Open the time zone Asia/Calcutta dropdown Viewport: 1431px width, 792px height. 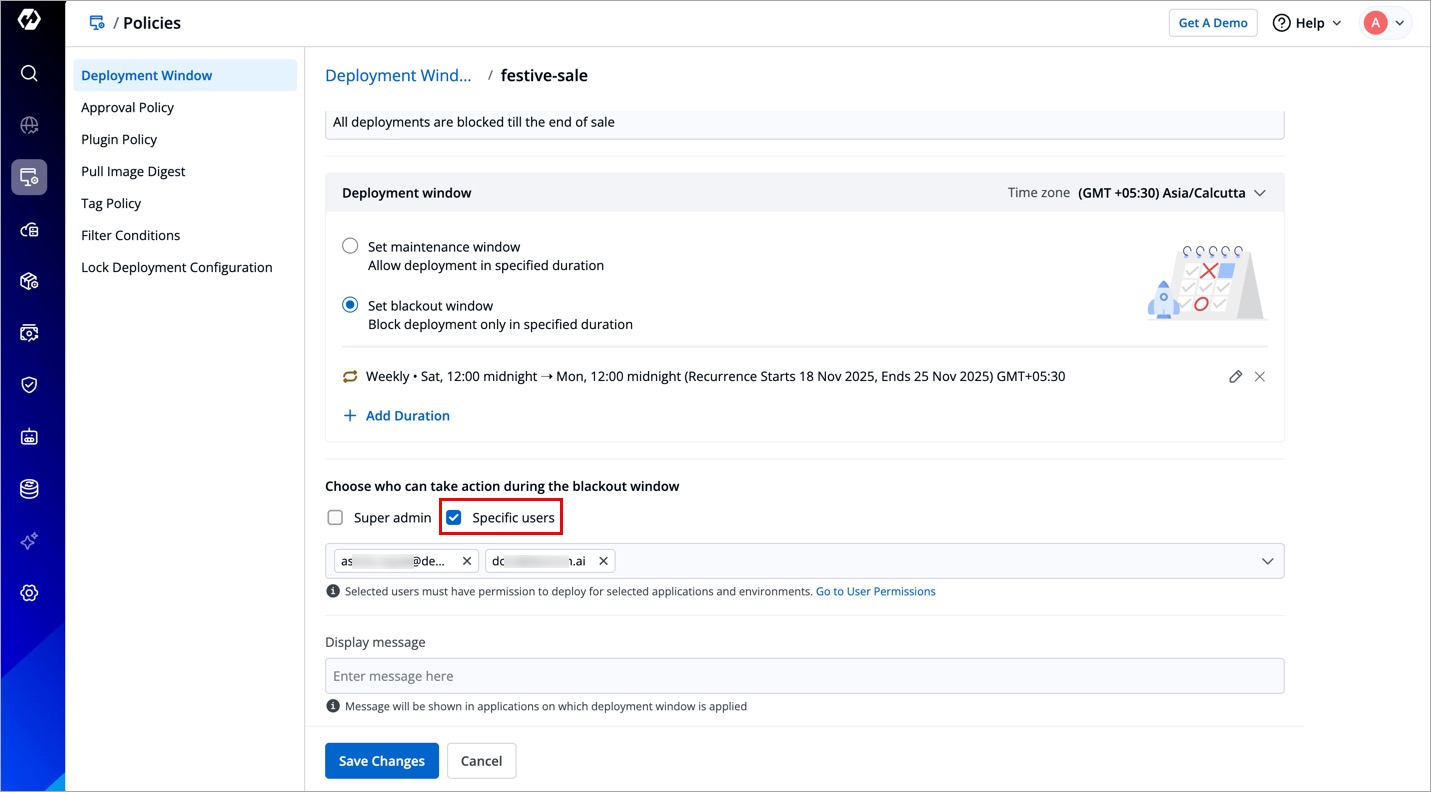click(x=1172, y=193)
